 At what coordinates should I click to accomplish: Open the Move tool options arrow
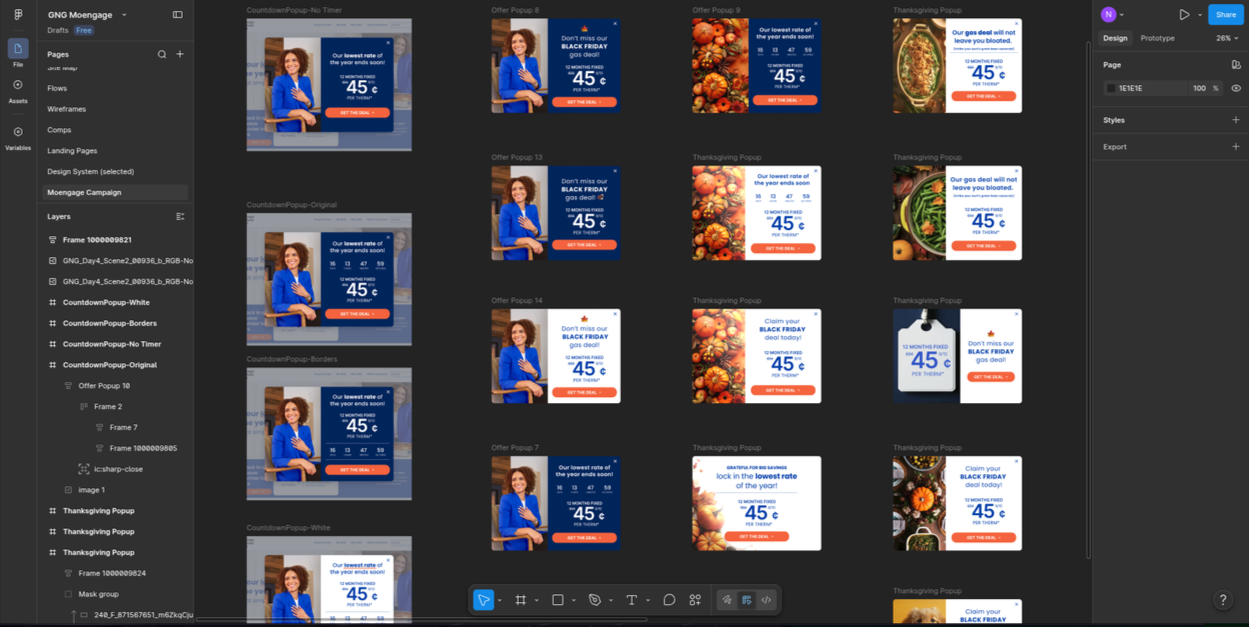click(499, 601)
